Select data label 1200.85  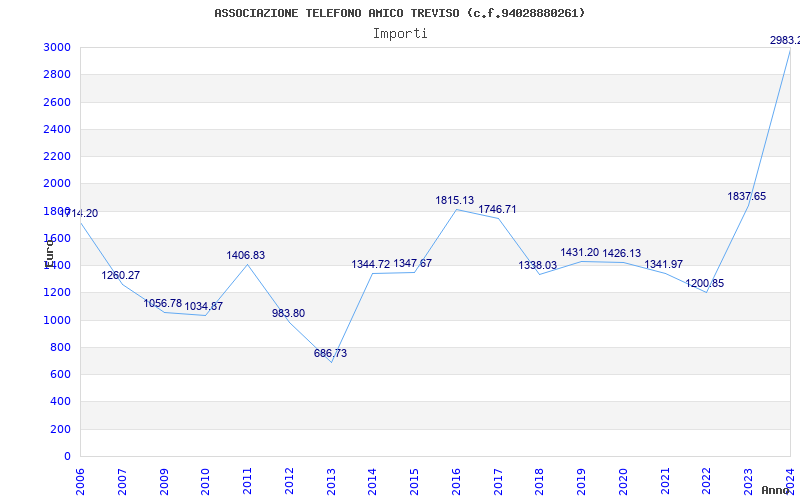tap(705, 284)
